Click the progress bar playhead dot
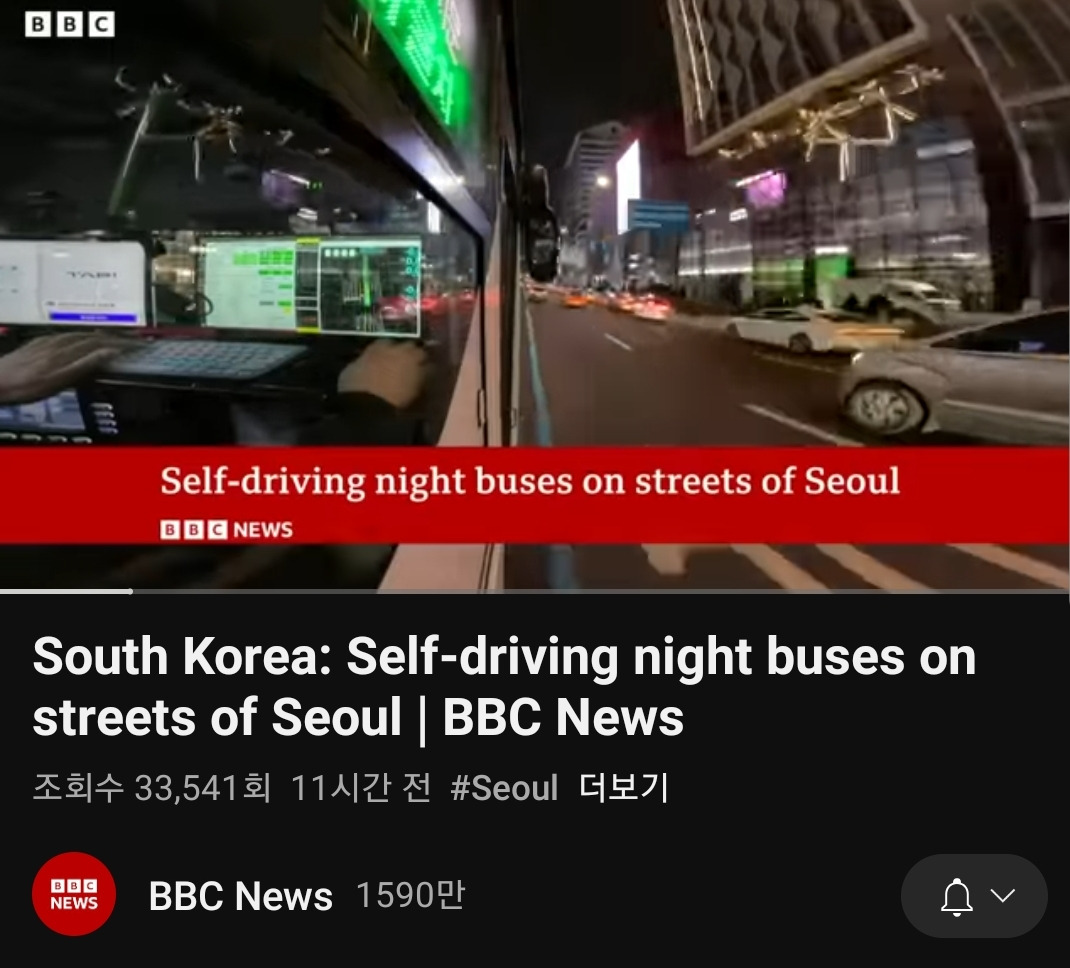The width and height of the screenshot is (1070, 968). 130,591
